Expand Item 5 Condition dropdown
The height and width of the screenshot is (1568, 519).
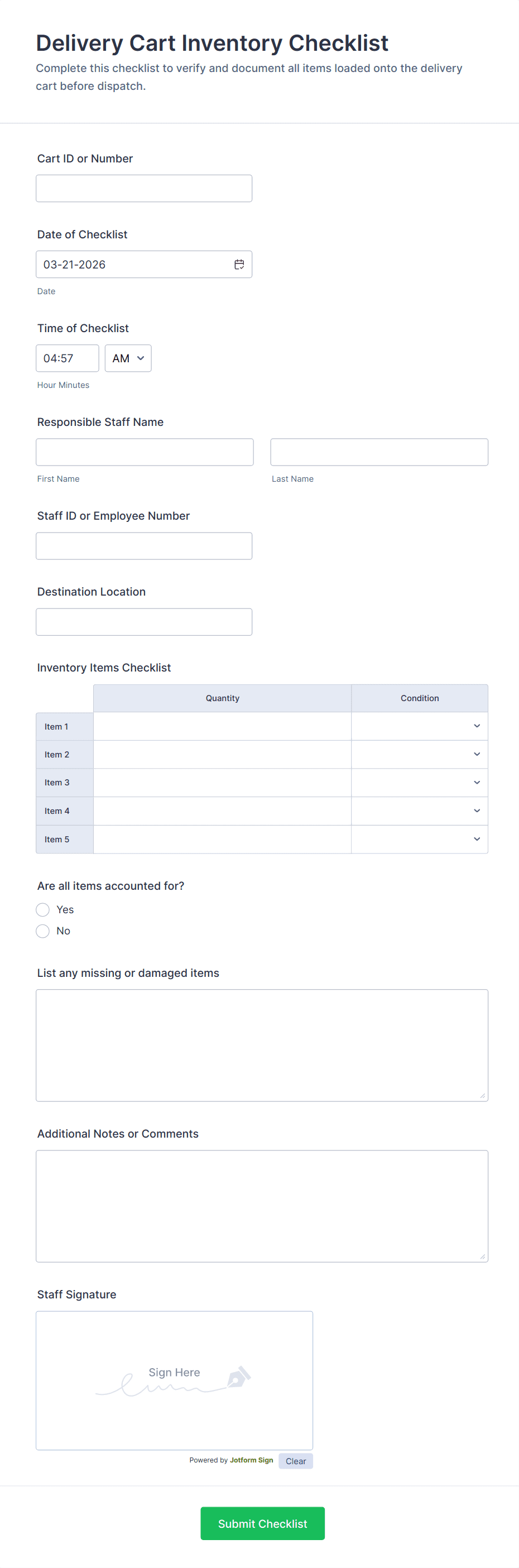click(x=419, y=840)
